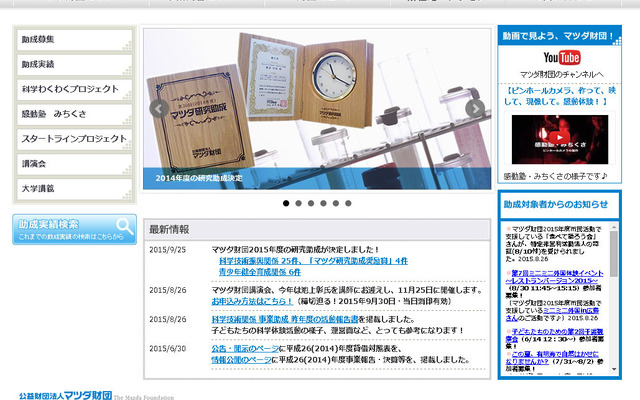640x400 pixels.
Task: Click 動画で見よう、マツダ財団！ header
Action: pos(559,36)
